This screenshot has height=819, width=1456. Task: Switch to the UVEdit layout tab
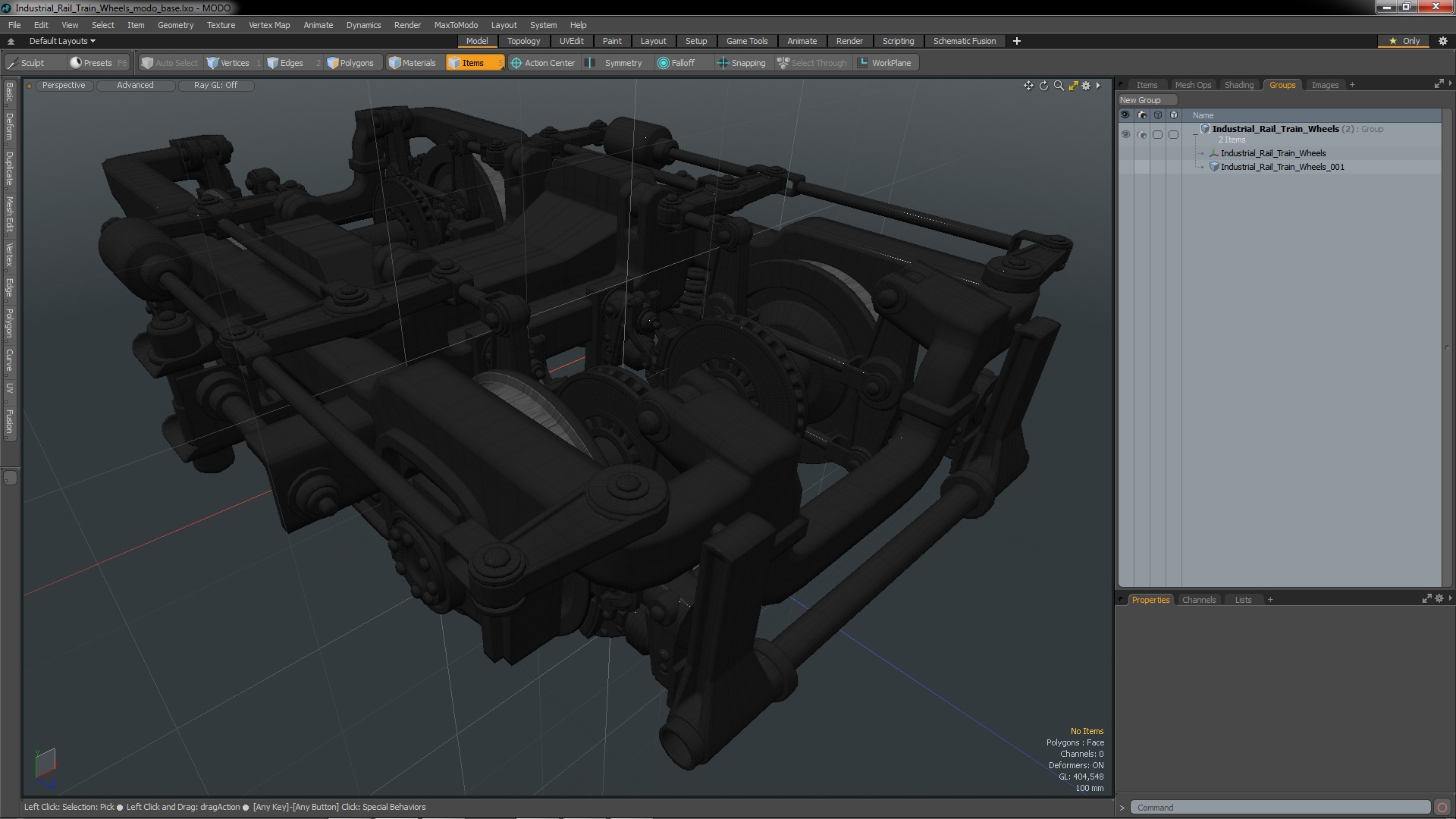pyautogui.click(x=572, y=41)
